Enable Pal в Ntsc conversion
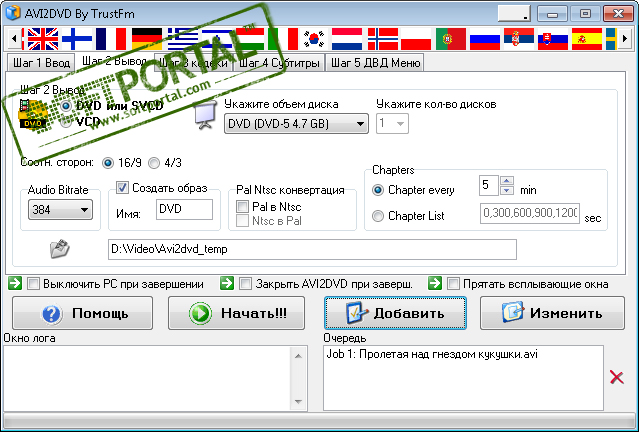639x432 pixels. point(242,206)
